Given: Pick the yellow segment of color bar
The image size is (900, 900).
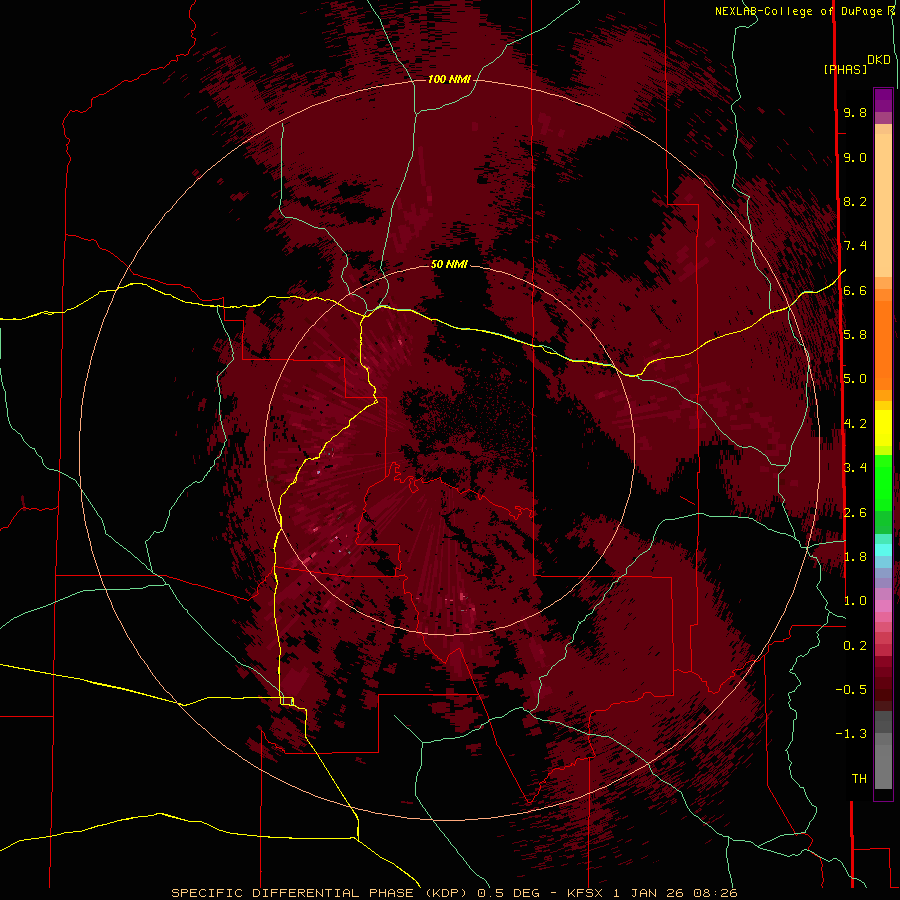Looking at the screenshot, I should (883, 428).
